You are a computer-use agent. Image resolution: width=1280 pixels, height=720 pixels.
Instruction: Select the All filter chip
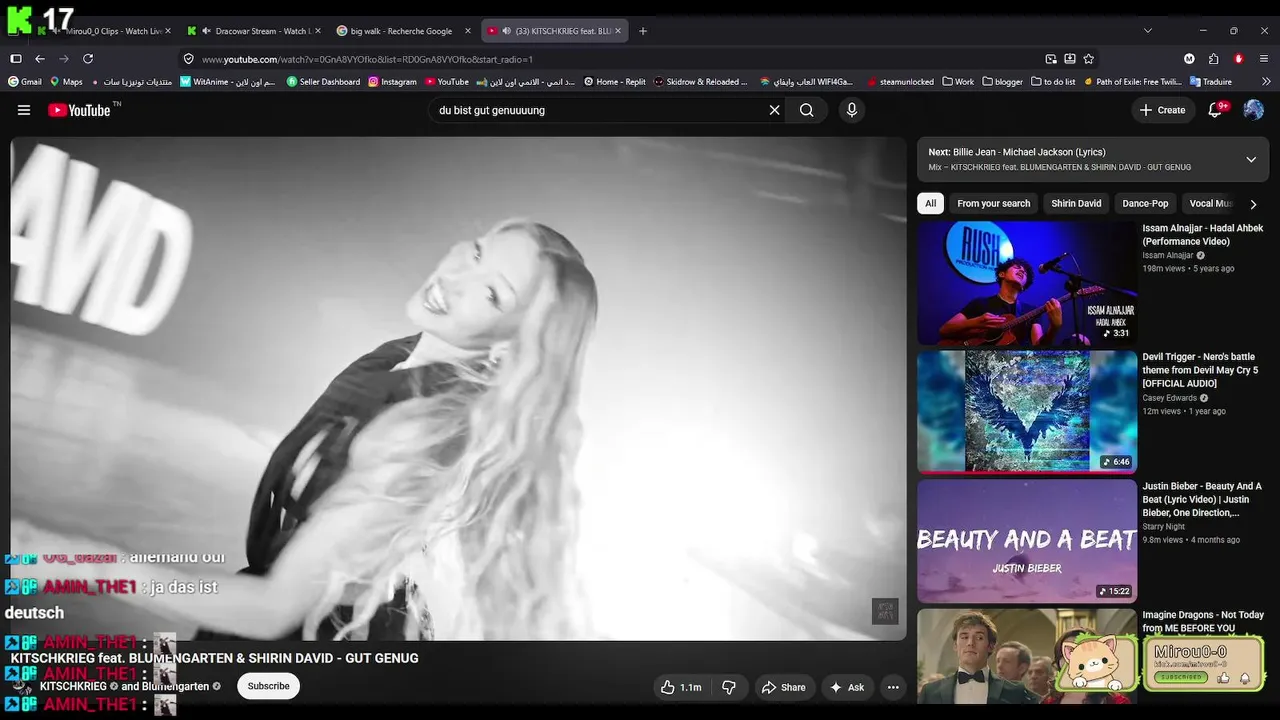(930, 203)
